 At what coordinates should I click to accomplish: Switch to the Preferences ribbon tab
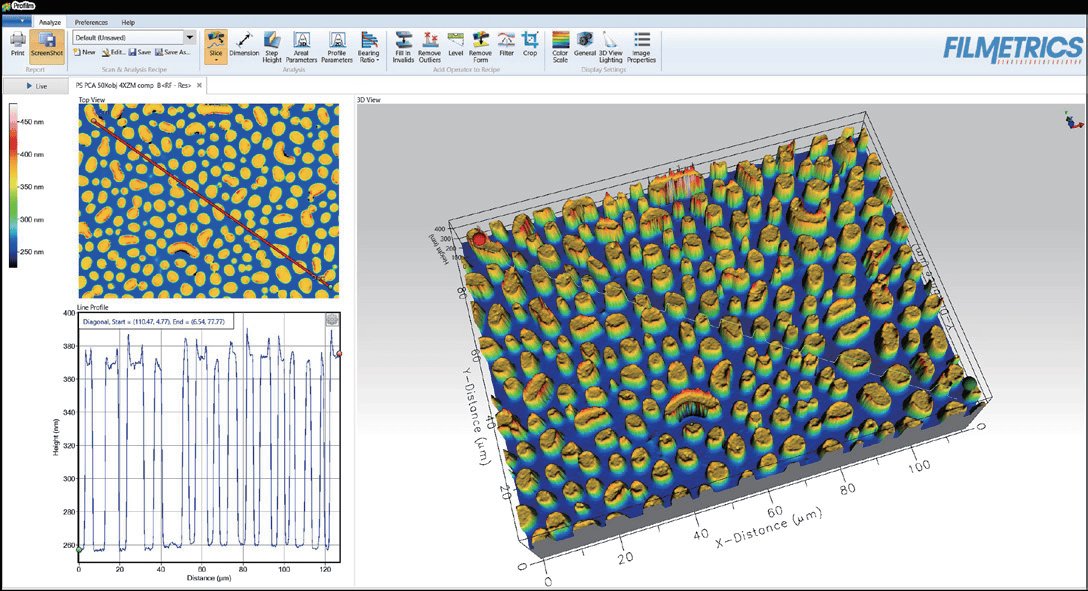coord(91,21)
